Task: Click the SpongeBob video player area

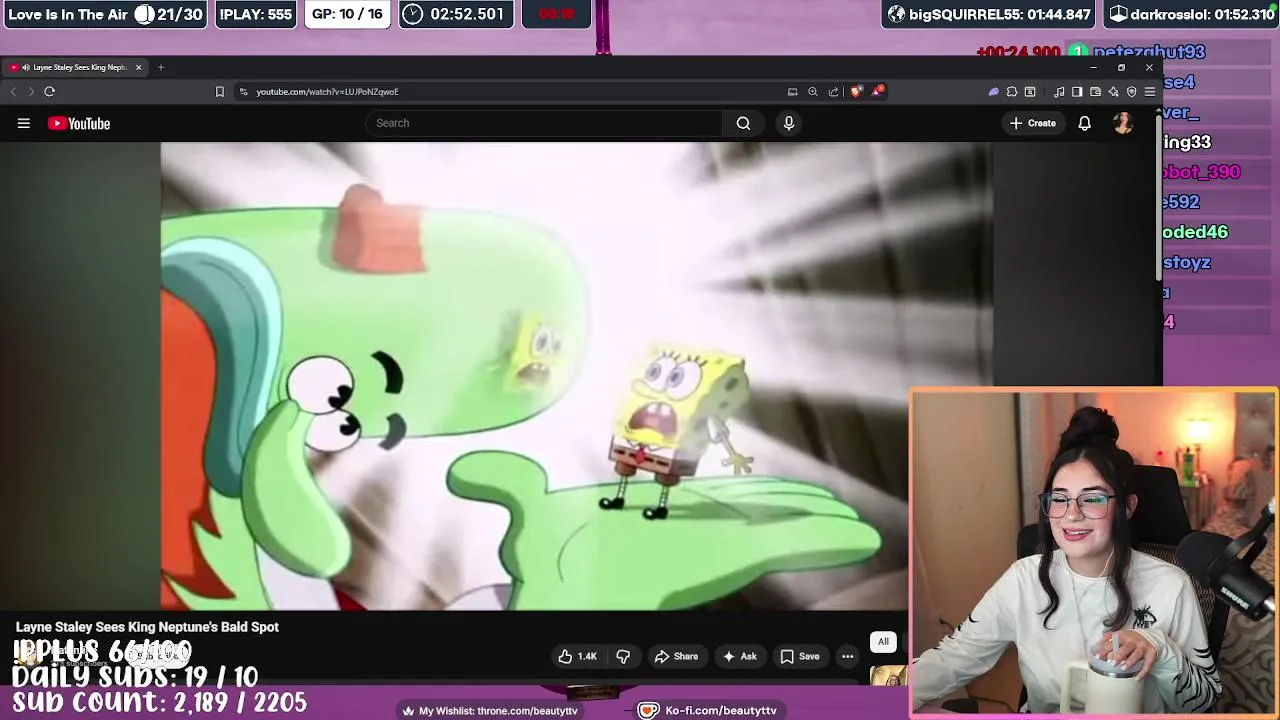Action: click(x=576, y=376)
